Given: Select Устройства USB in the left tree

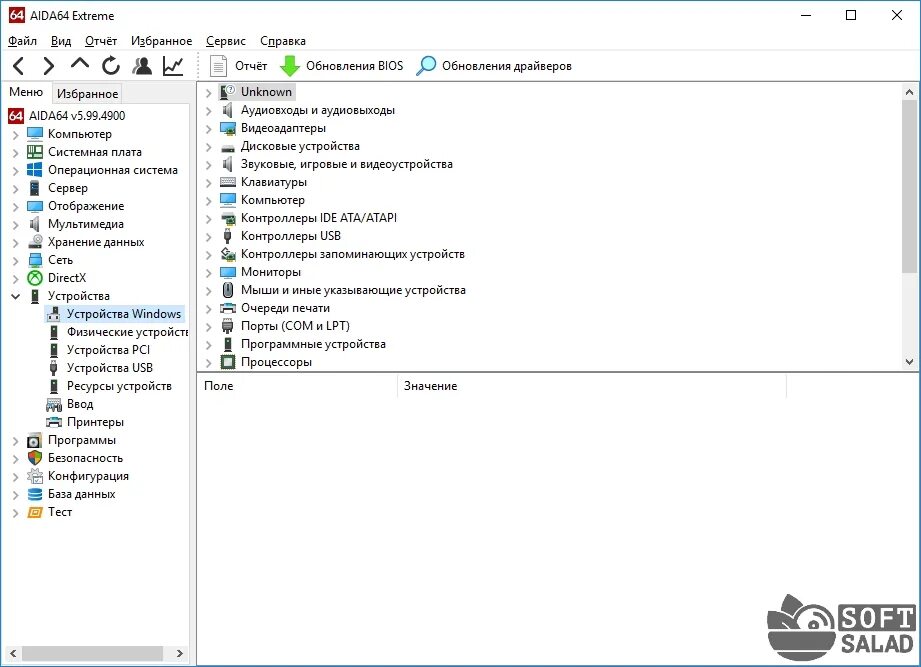Looking at the screenshot, I should (109, 368).
